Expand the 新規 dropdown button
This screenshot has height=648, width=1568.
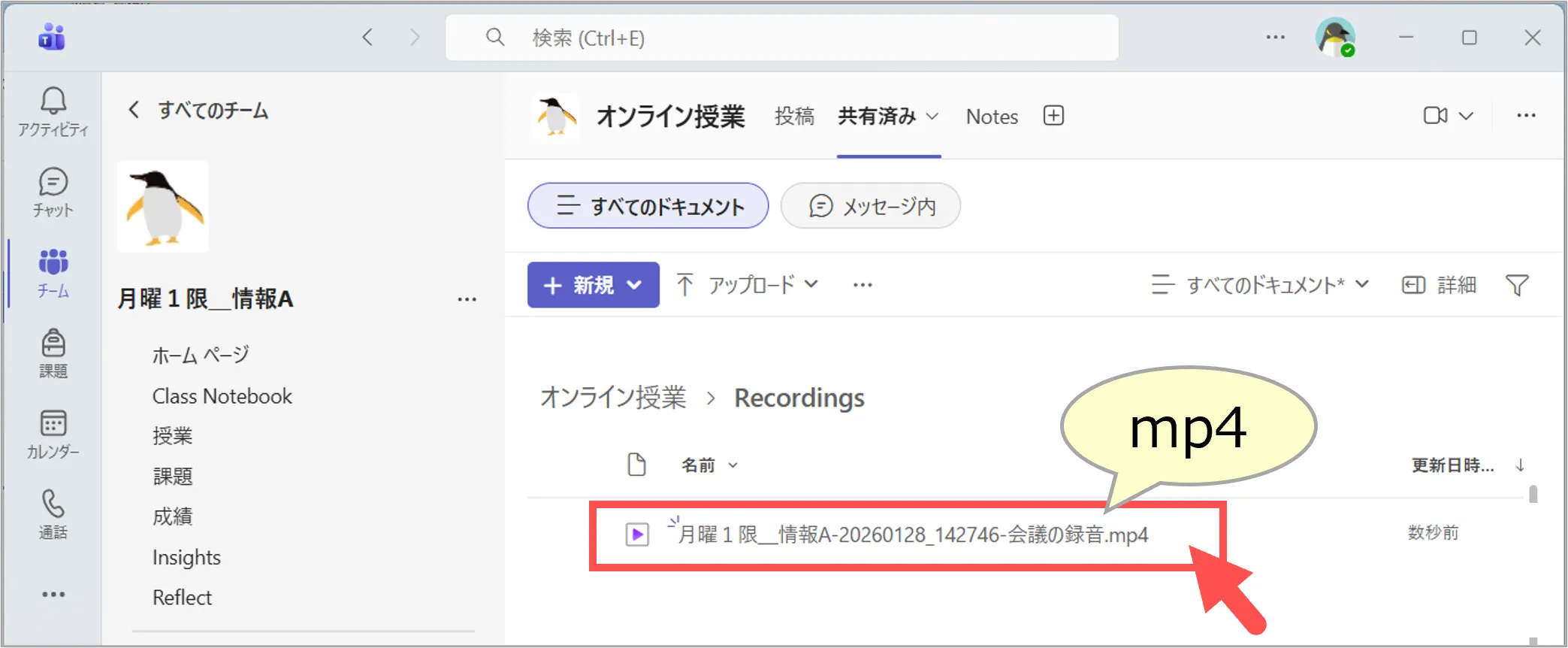pyautogui.click(x=593, y=285)
